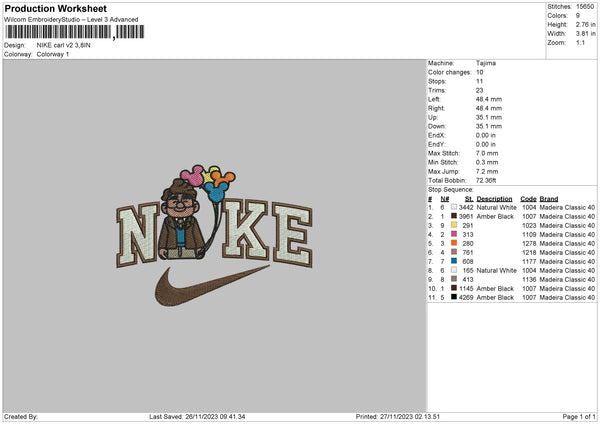Click the Stitches value '15650'
600x424 pixels.
585,7
